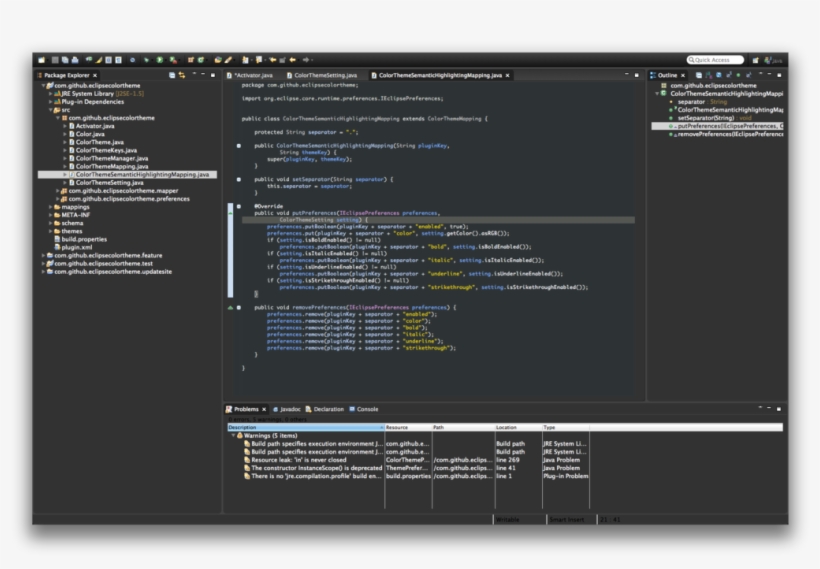Toggle Link with Editor in Package Explorer
This screenshot has height=569, width=820.
pos(182,75)
